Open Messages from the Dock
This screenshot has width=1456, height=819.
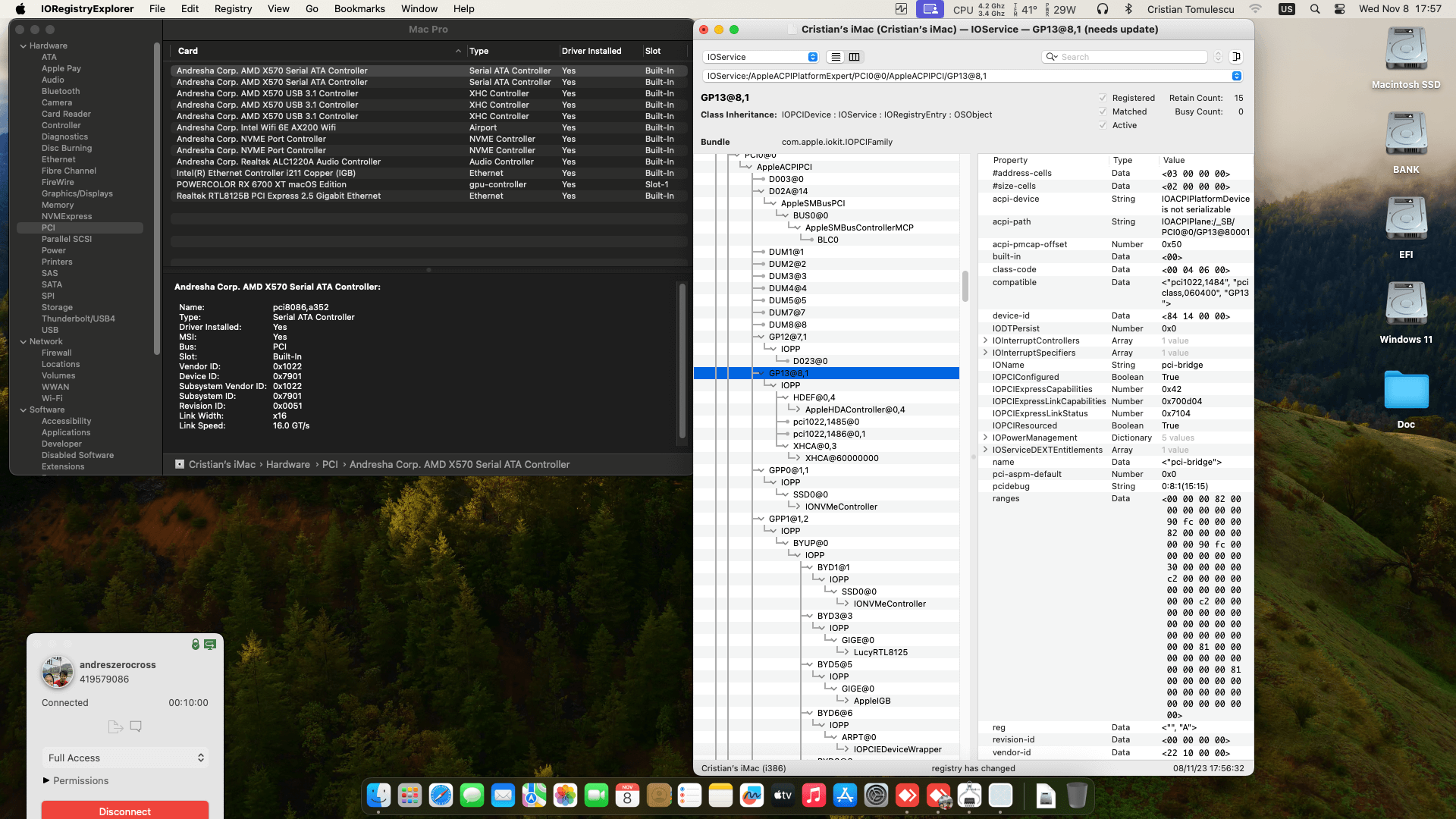click(x=472, y=795)
